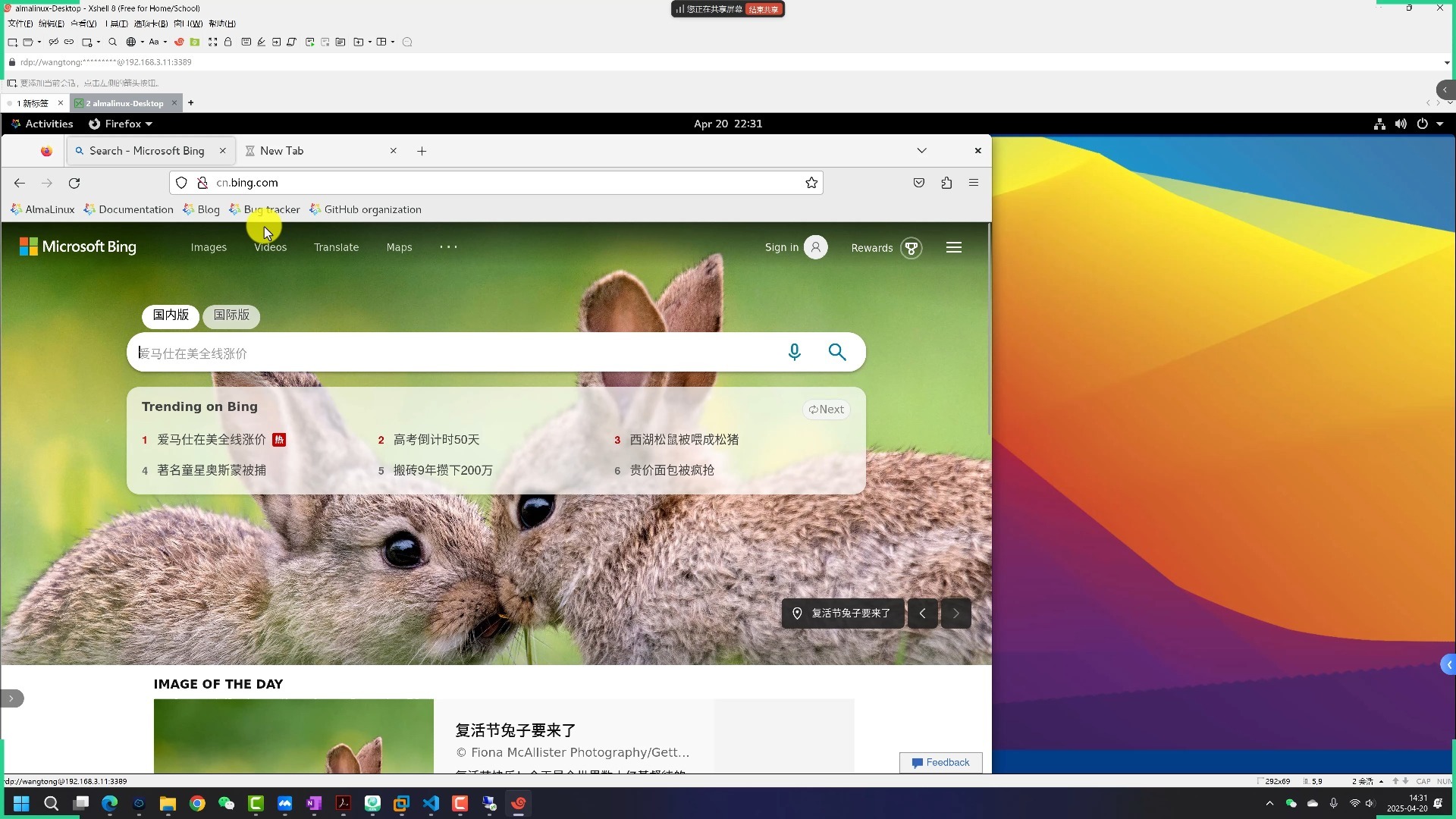Image resolution: width=1456 pixels, height=819 pixels.
Task: Open the list all tabs chevron
Action: point(921,151)
